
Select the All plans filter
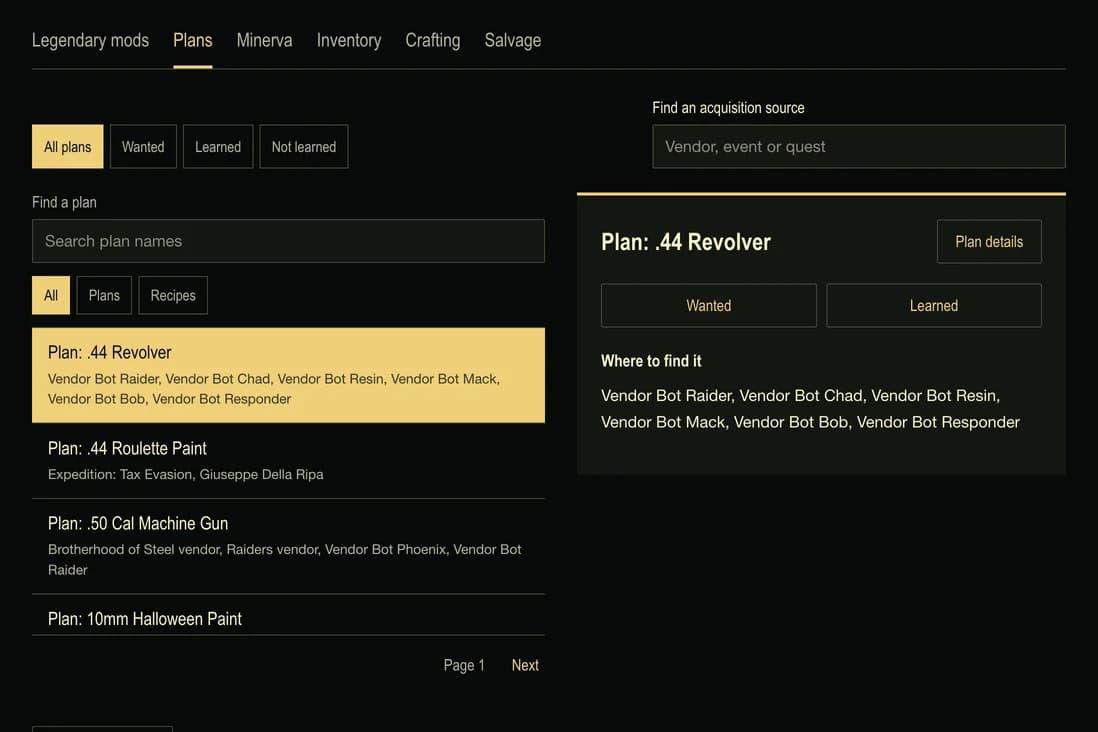coord(67,146)
